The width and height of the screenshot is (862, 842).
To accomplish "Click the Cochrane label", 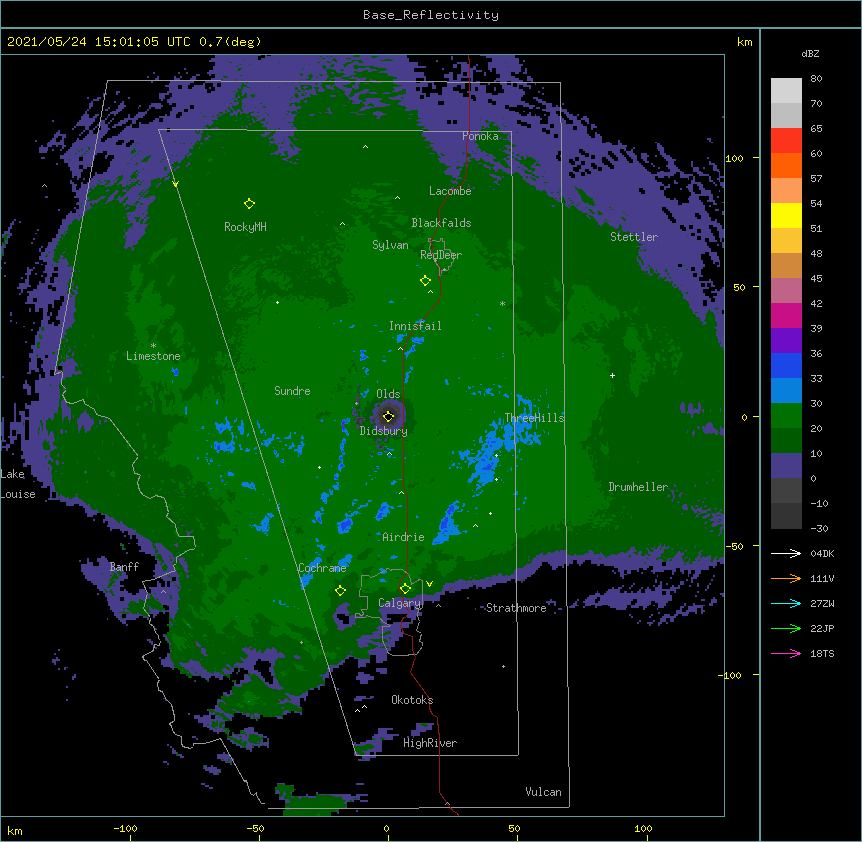I will [x=322, y=568].
